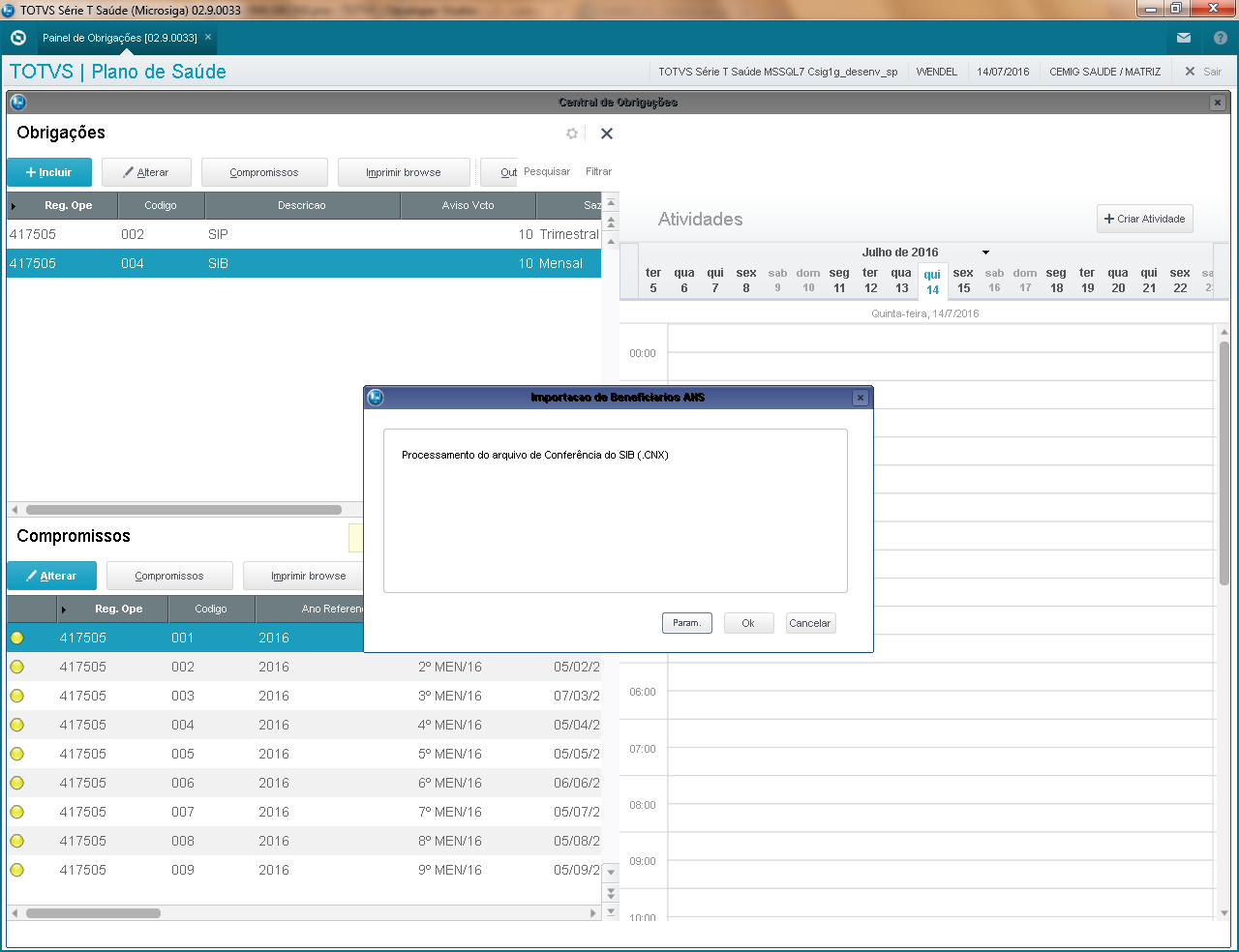This screenshot has height=952, width=1239.
Task: Close the Central de Obrigações window
Action: (x=1218, y=103)
